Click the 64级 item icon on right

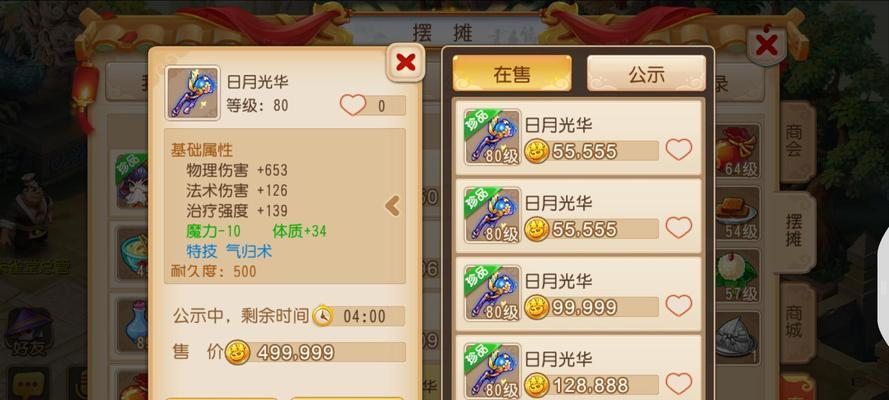[736, 150]
